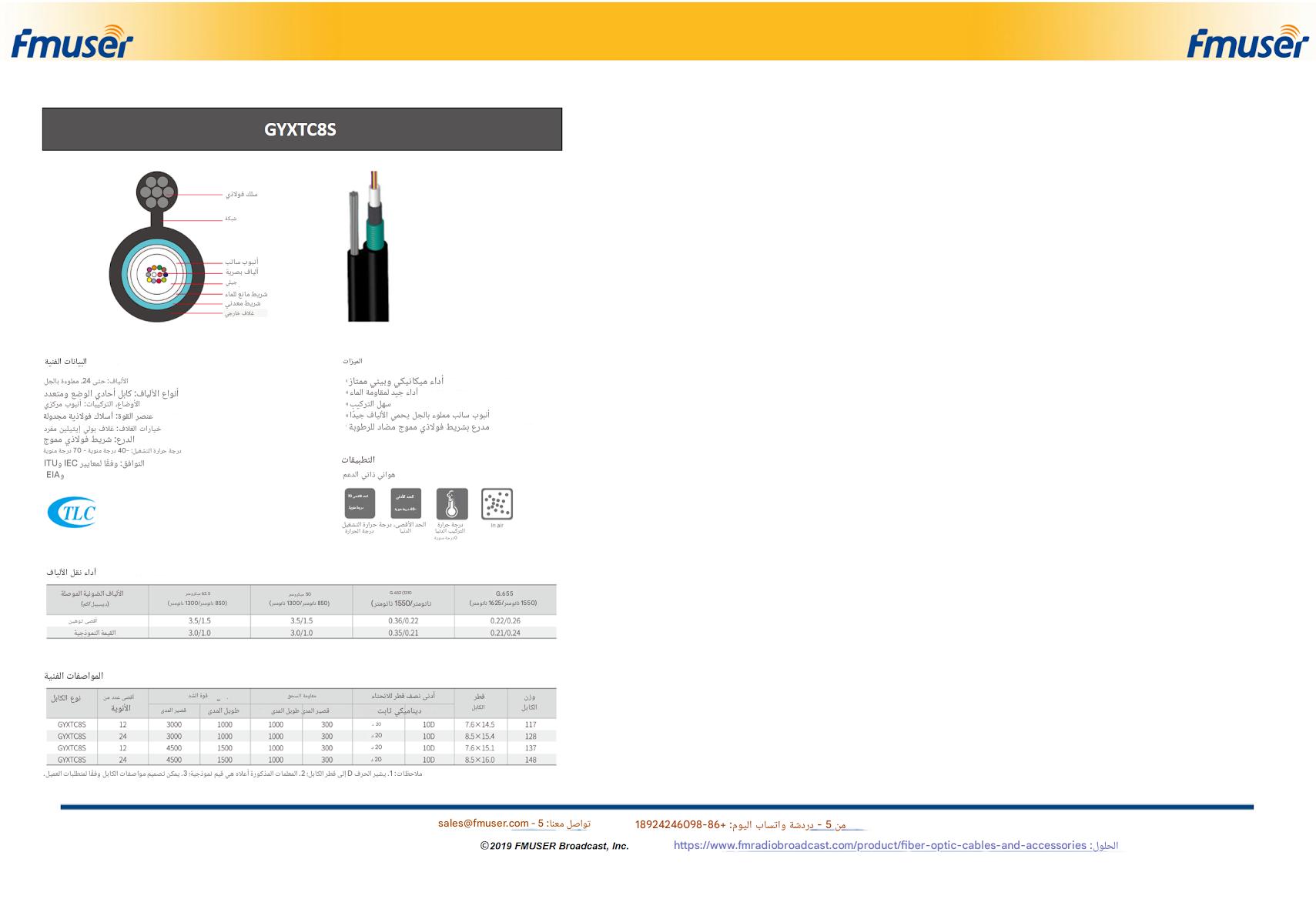This screenshot has height=899, width=1316.
Task: Click the 'أداء نقل الألياف' table heading
Action: coord(72,572)
